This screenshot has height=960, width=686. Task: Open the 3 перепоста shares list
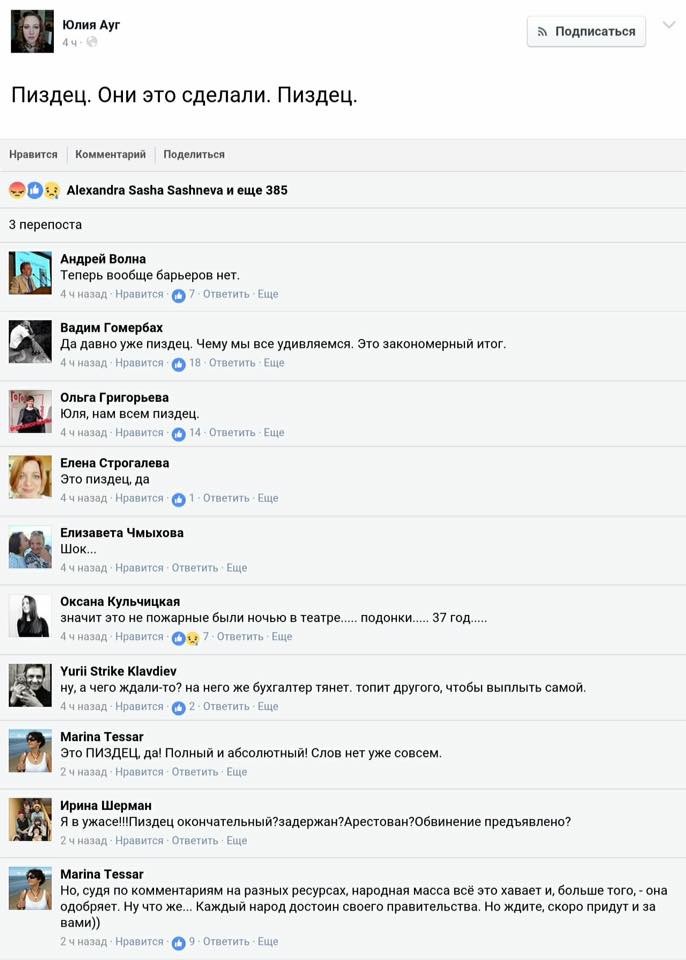click(x=45, y=225)
